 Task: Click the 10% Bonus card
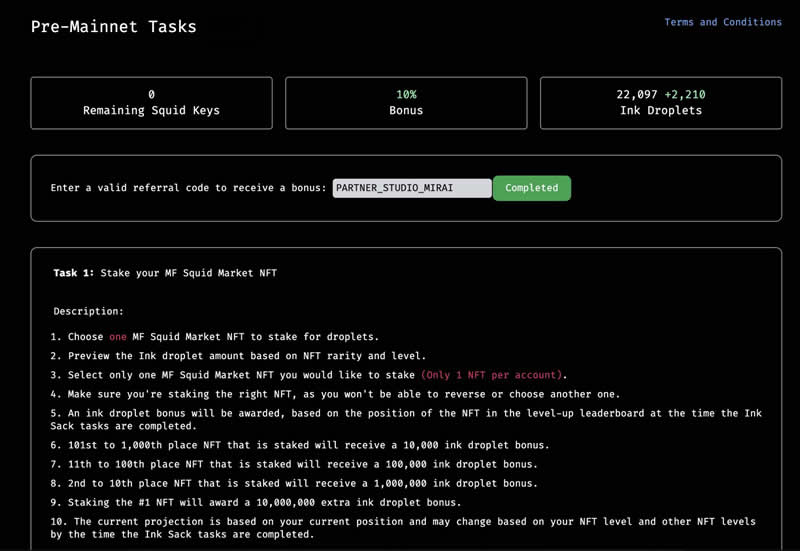(x=406, y=103)
